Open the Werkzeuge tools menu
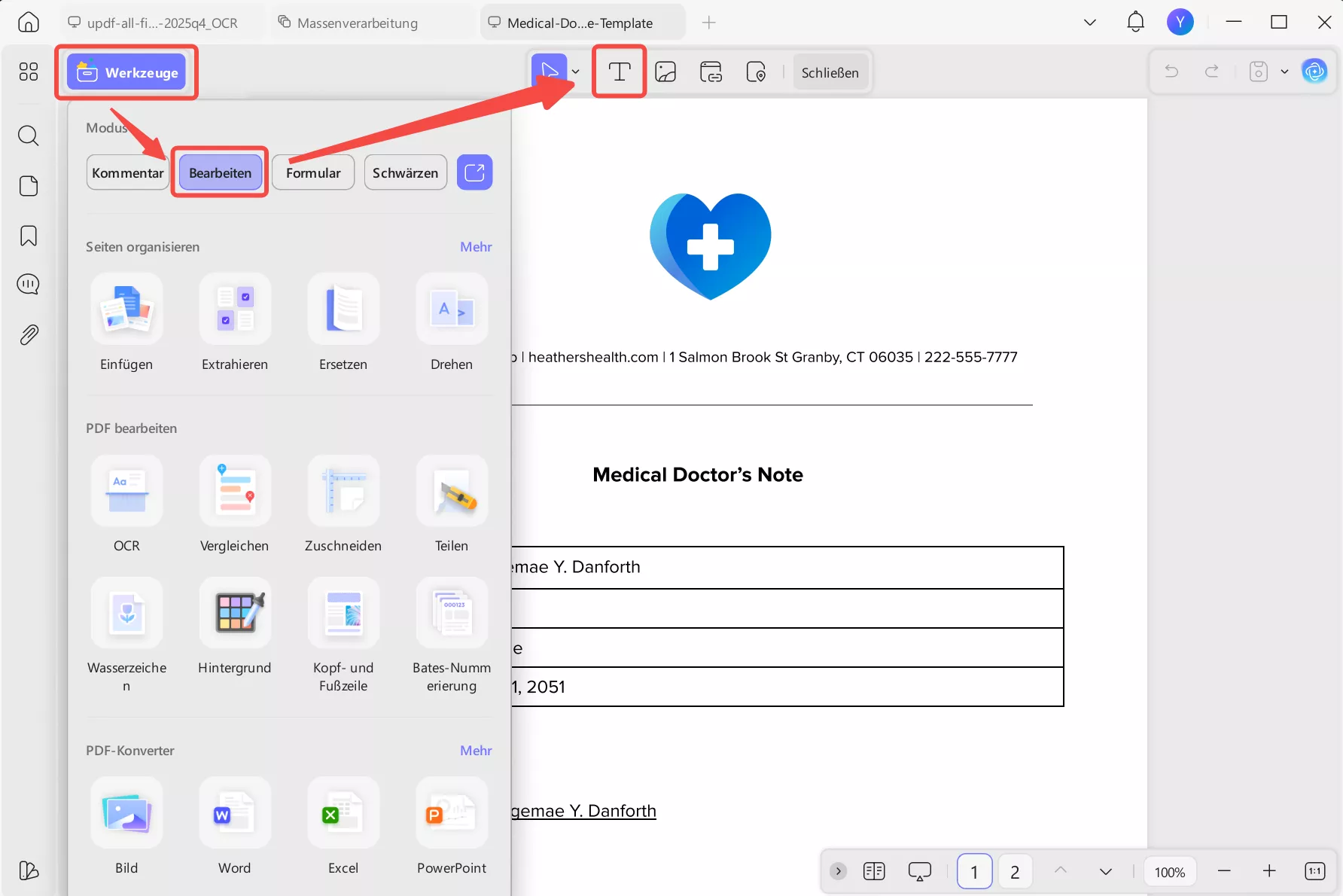The image size is (1343, 896). [126, 72]
